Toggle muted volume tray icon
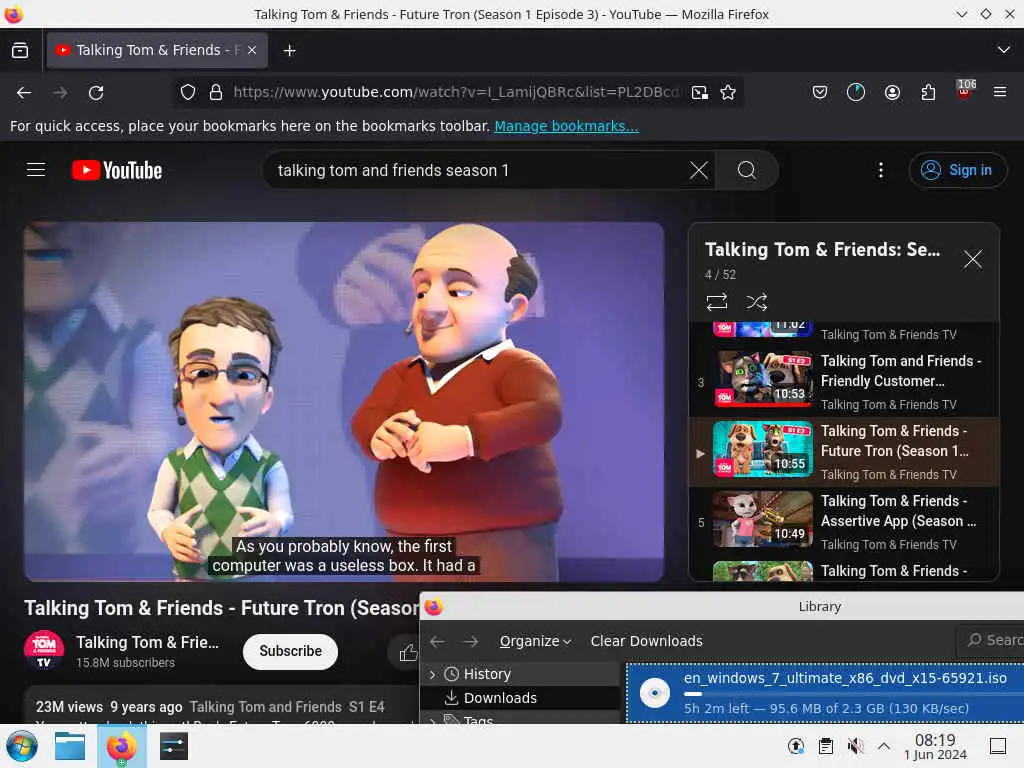 (855, 746)
